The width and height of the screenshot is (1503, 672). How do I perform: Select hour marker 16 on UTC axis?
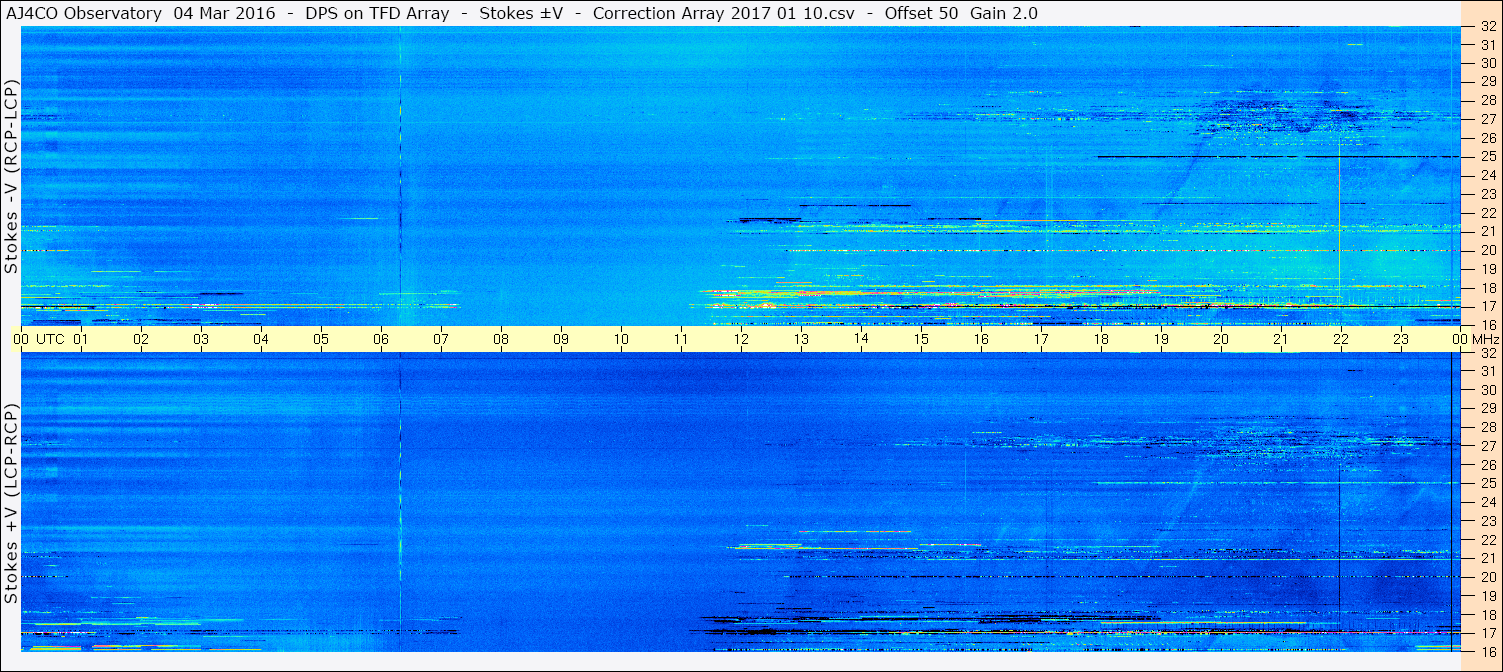[x=981, y=339]
